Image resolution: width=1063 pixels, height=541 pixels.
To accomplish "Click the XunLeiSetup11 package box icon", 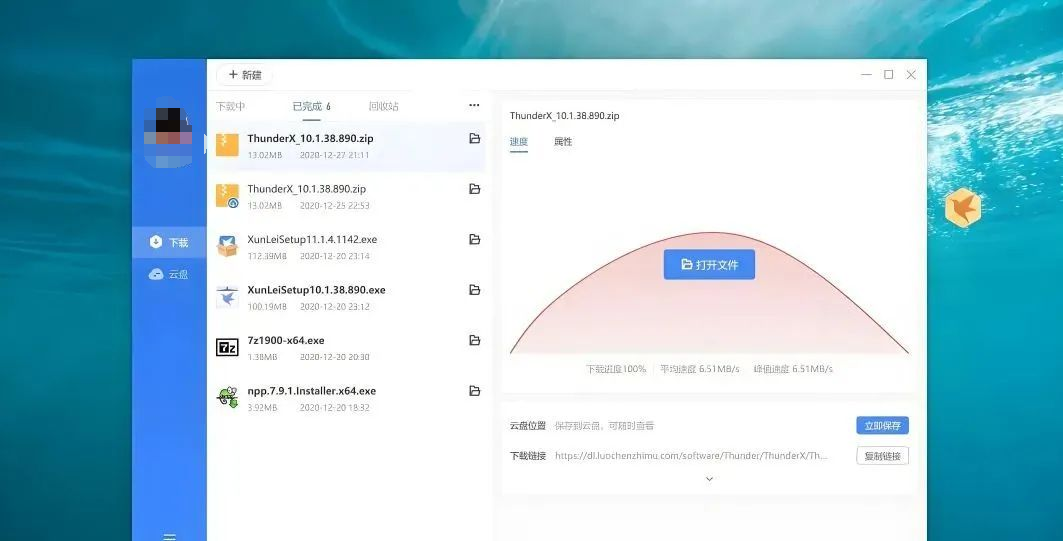I will click(227, 246).
